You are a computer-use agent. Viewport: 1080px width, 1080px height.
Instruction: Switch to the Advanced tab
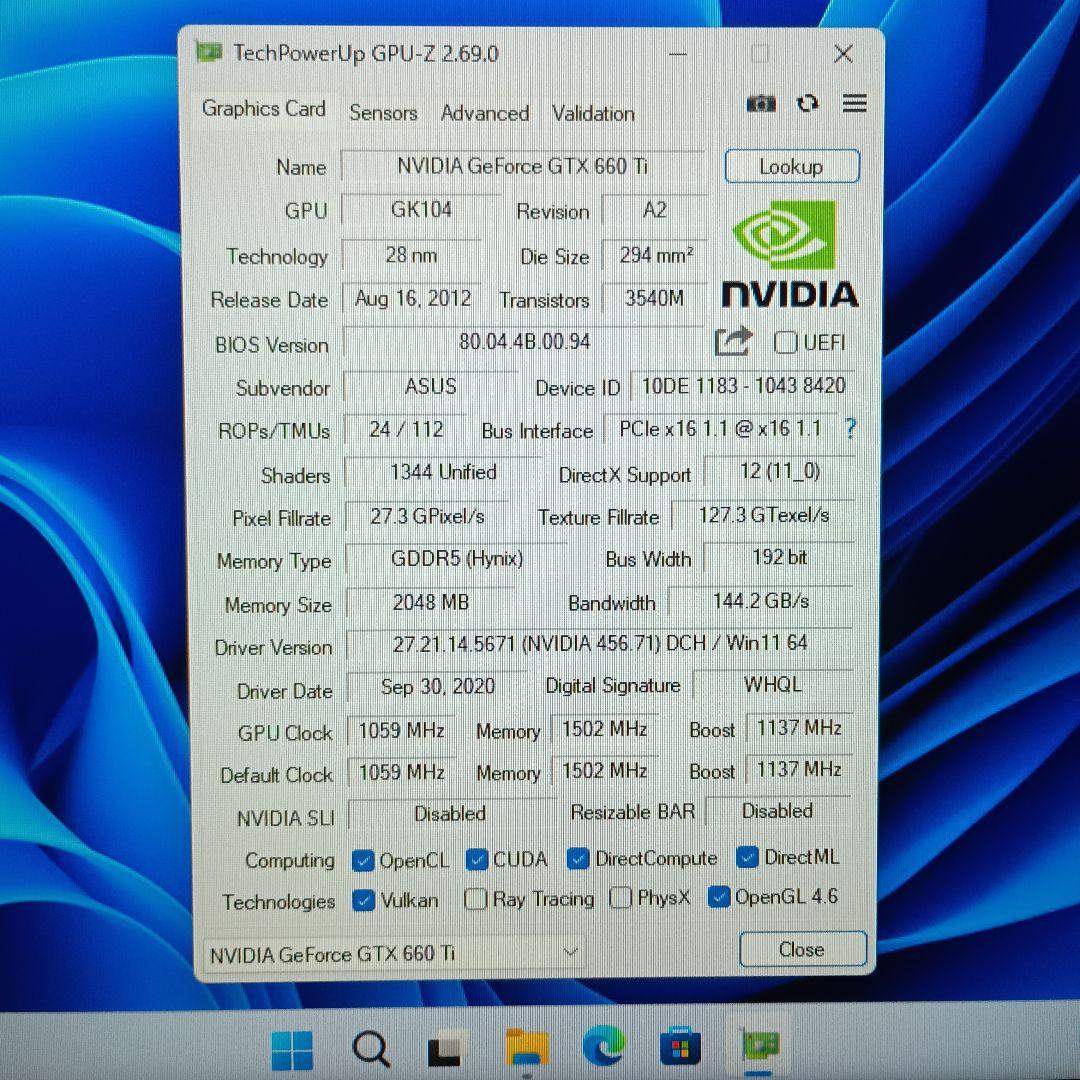[x=485, y=113]
